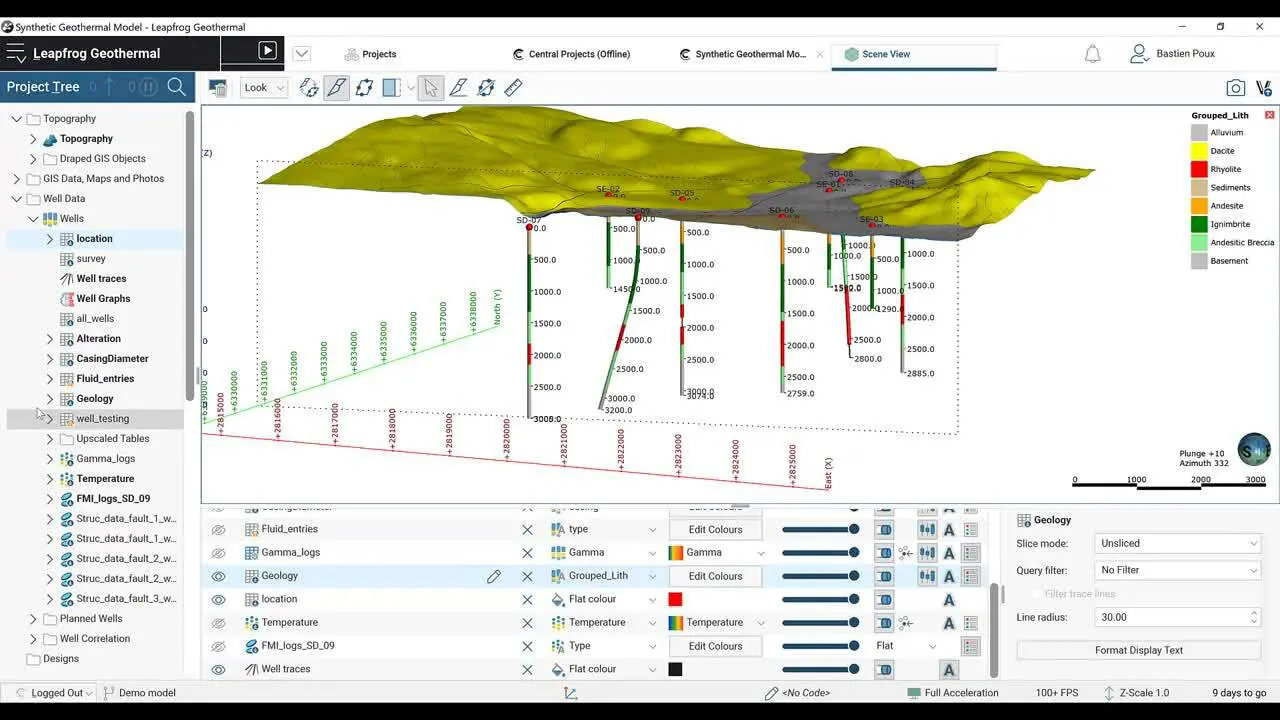The image size is (1280, 720).
Task: Select the survey item in Project Tree
Action: 91,259
